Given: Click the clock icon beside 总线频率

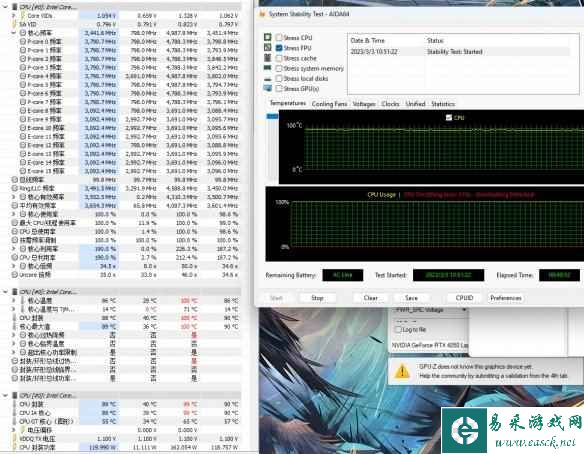Looking at the screenshot, I should point(15,180).
